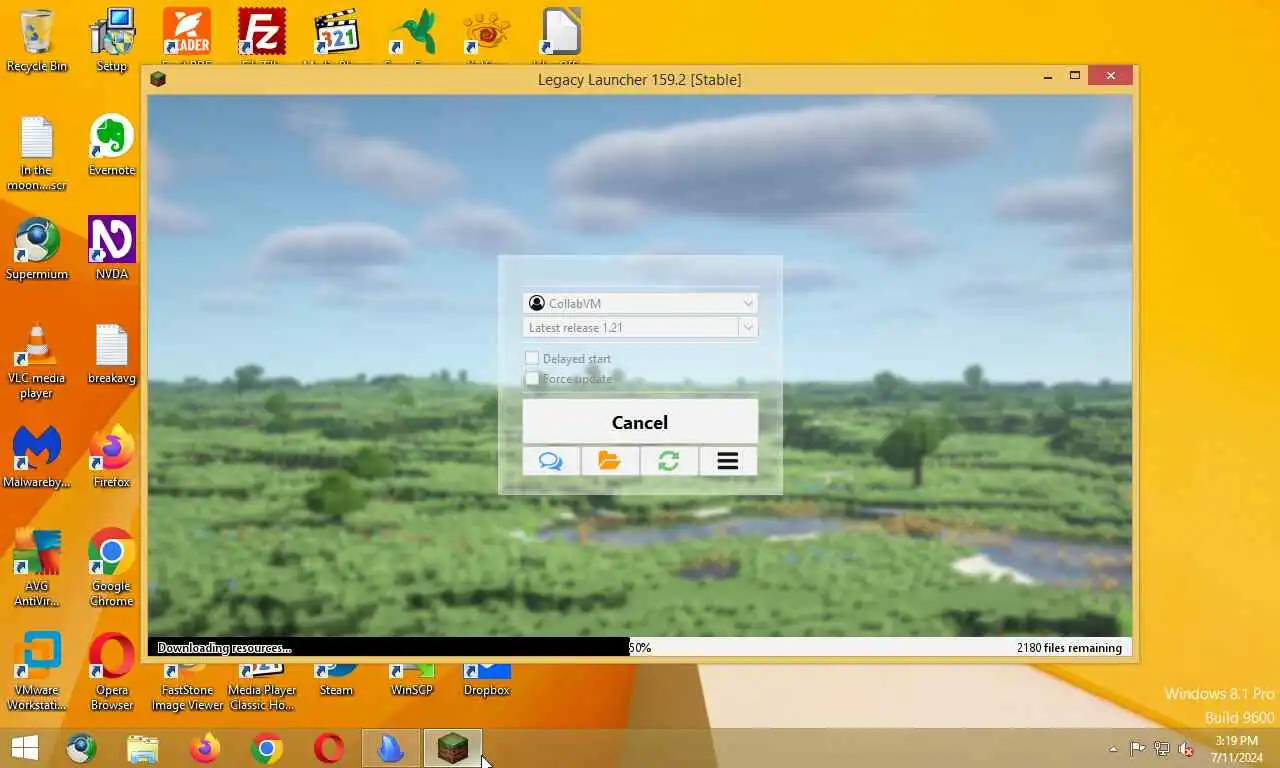This screenshot has width=1280, height=768.
Task: Open the hamburger menu button in launcher
Action: (728, 461)
